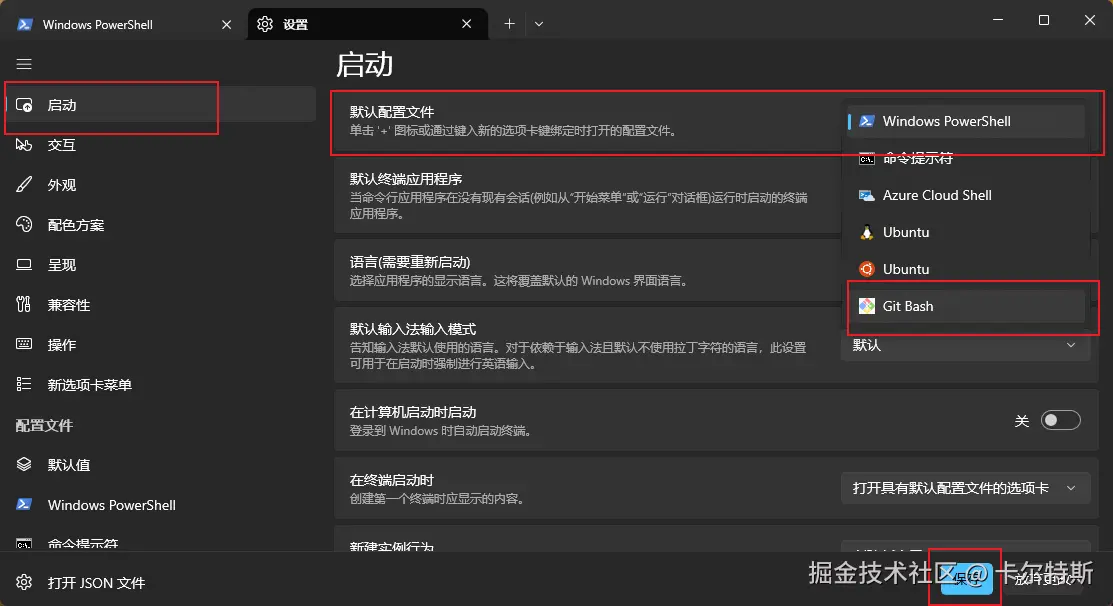Choose the Ubuntu option with orange icon
1113x606 pixels.
click(966, 269)
